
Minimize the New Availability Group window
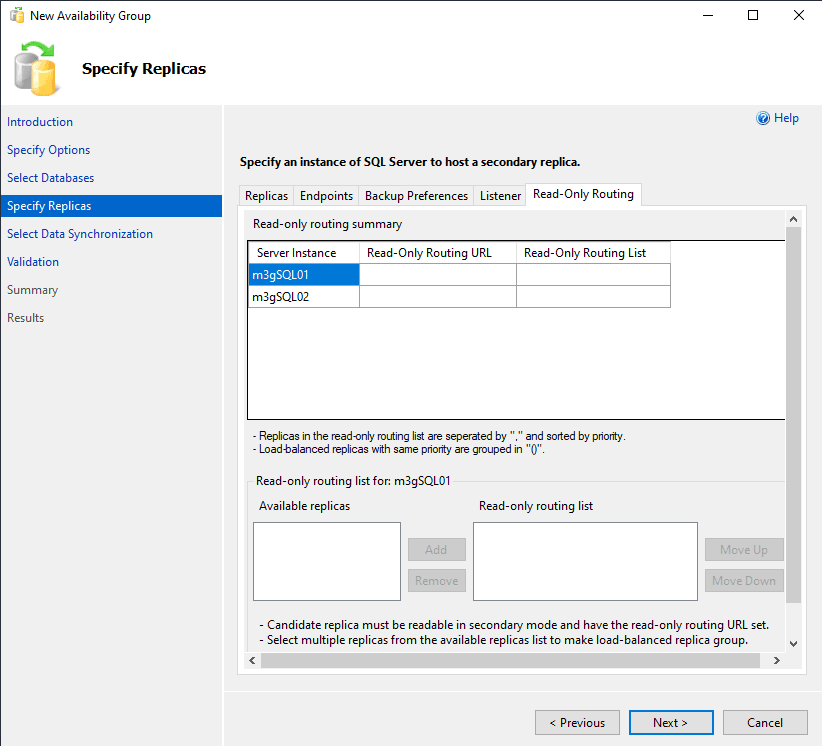(708, 15)
